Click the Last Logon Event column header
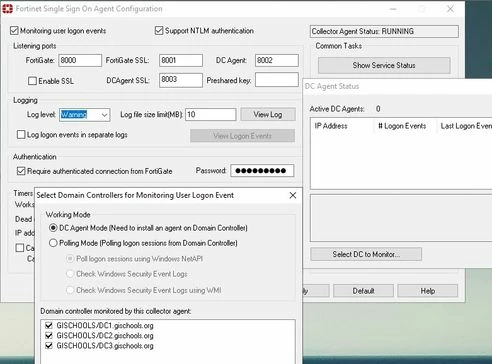492x364 pixels. [x=465, y=126]
